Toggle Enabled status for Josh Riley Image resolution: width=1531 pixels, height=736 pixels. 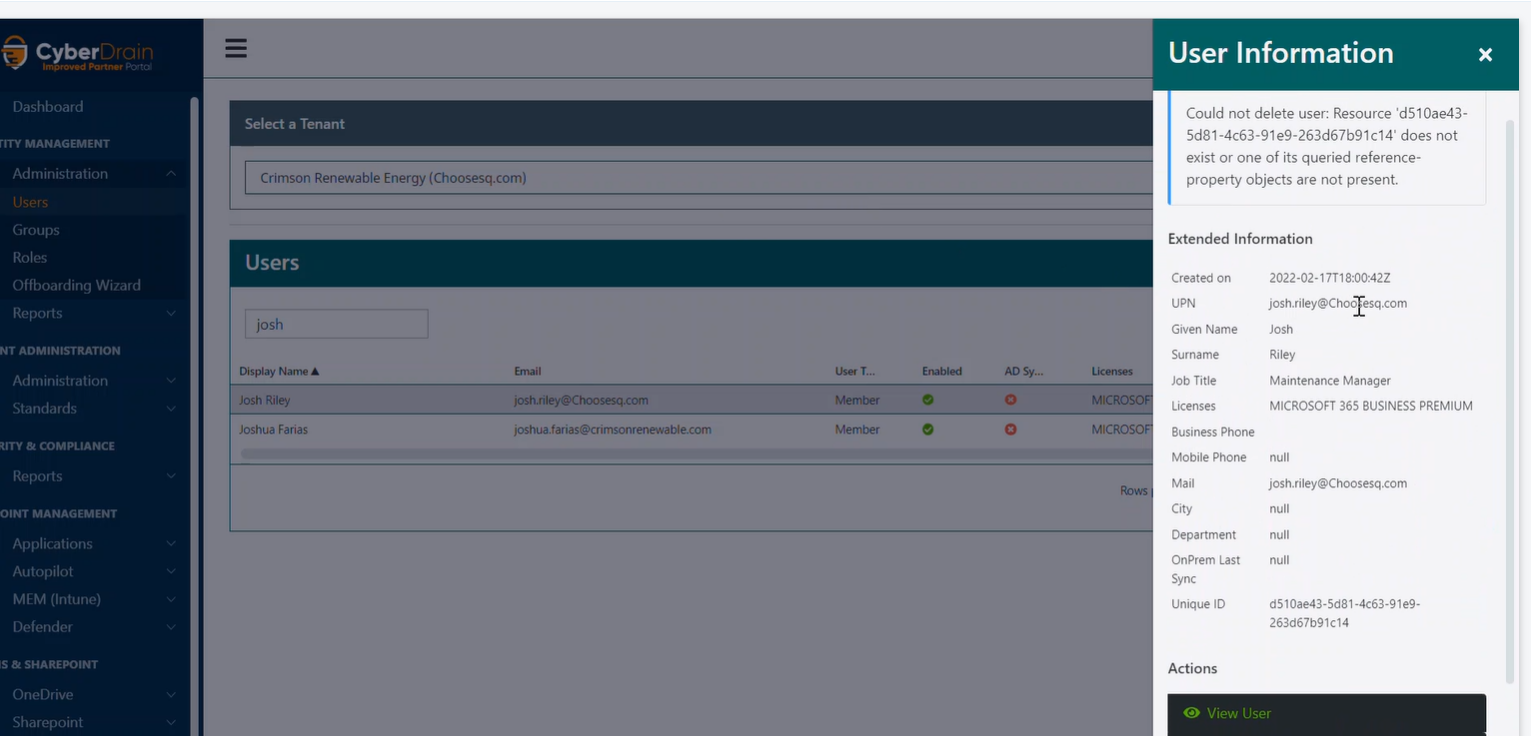pyautogui.click(x=927, y=399)
